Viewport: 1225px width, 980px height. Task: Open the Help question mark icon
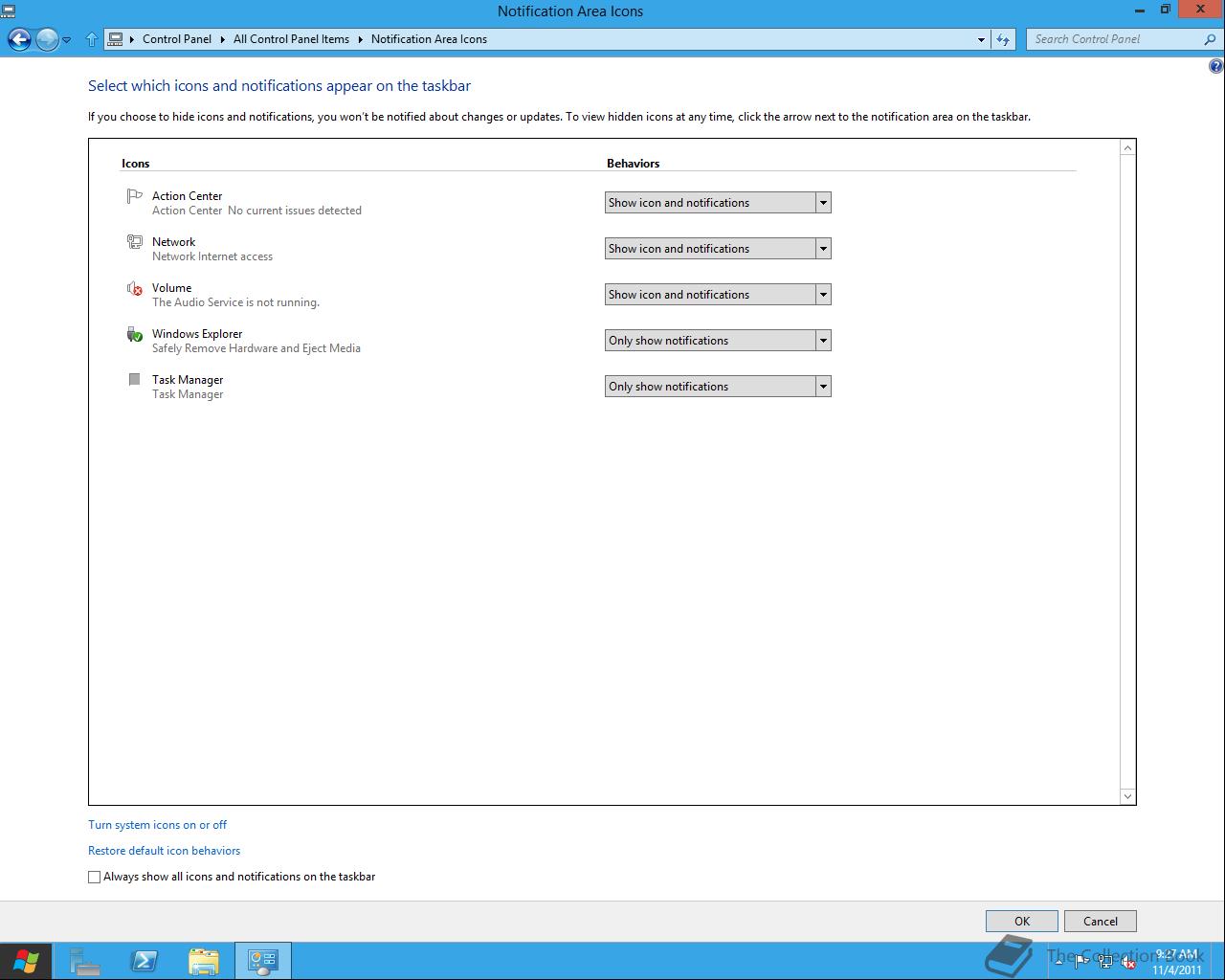click(1215, 66)
